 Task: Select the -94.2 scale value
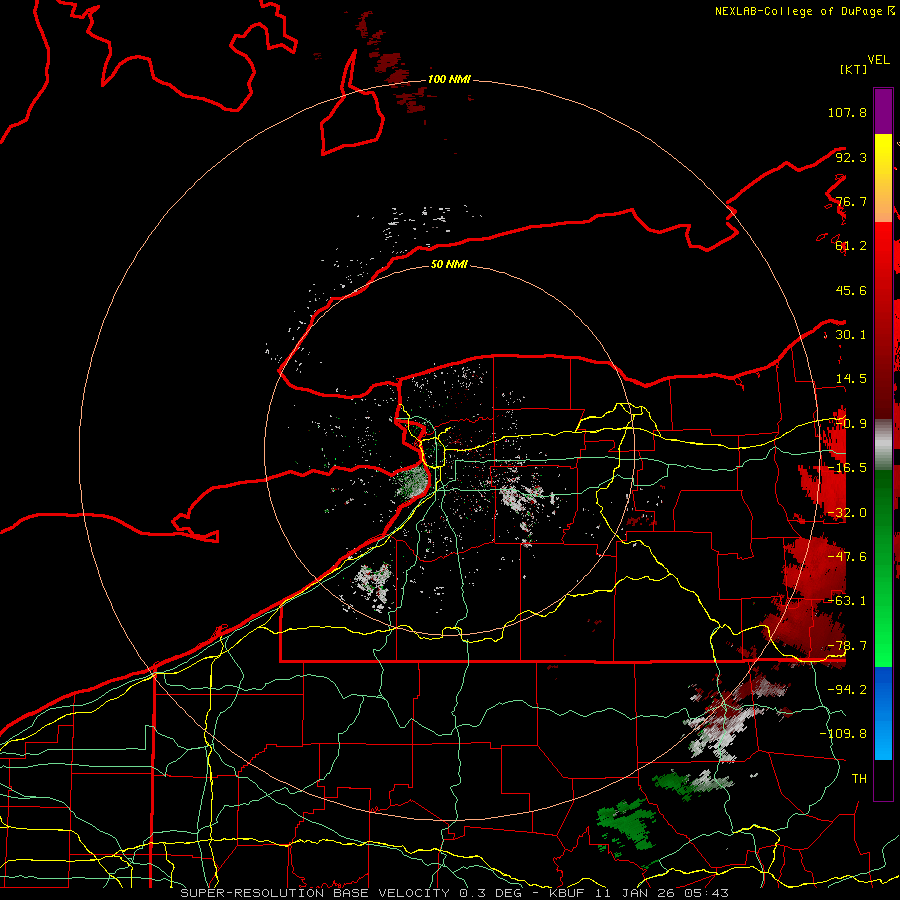847,690
